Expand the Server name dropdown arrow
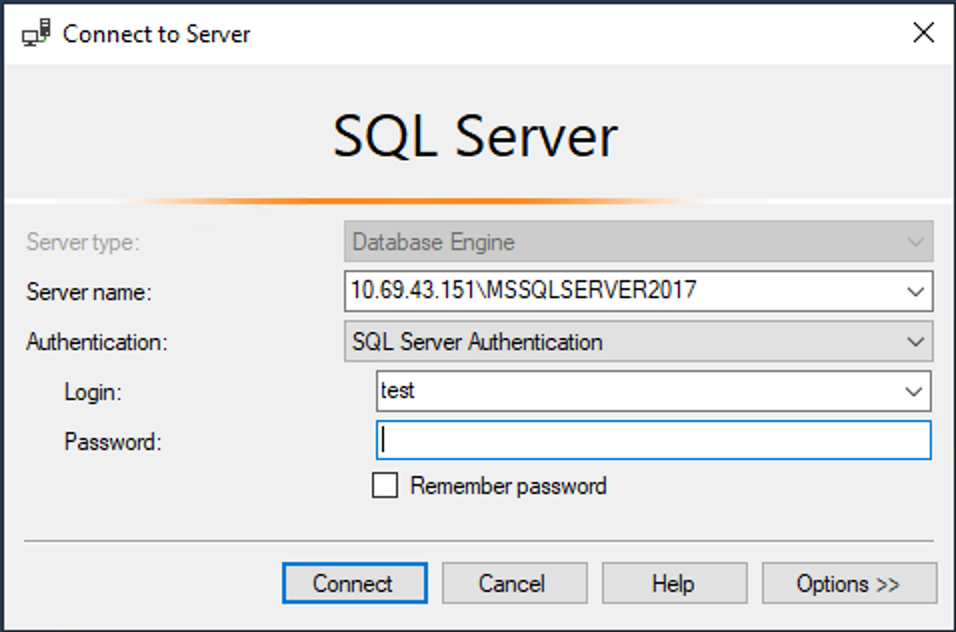Screen dimensions: 956x632 (x=914, y=292)
